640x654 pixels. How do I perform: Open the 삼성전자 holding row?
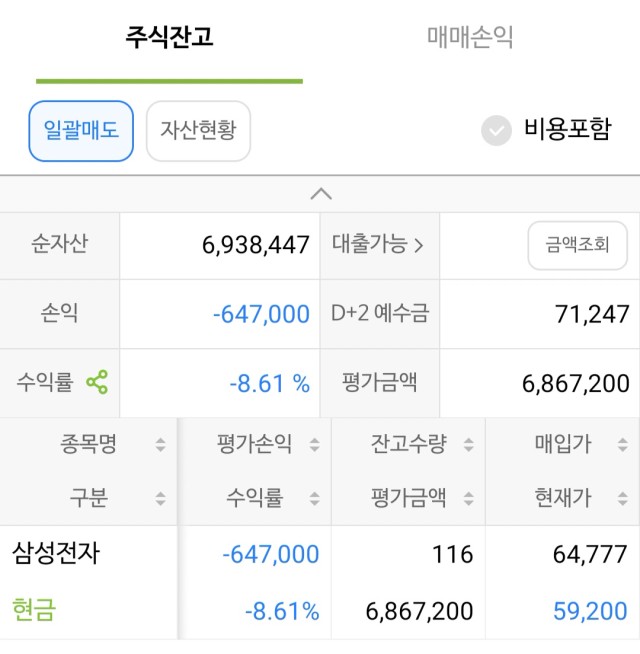coord(320,582)
